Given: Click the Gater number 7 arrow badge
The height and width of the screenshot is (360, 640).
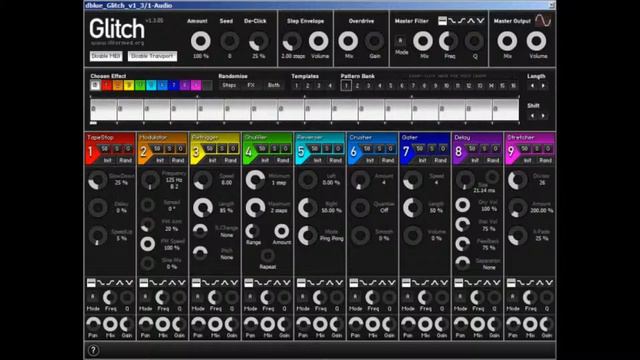Looking at the screenshot, I should point(406,152).
